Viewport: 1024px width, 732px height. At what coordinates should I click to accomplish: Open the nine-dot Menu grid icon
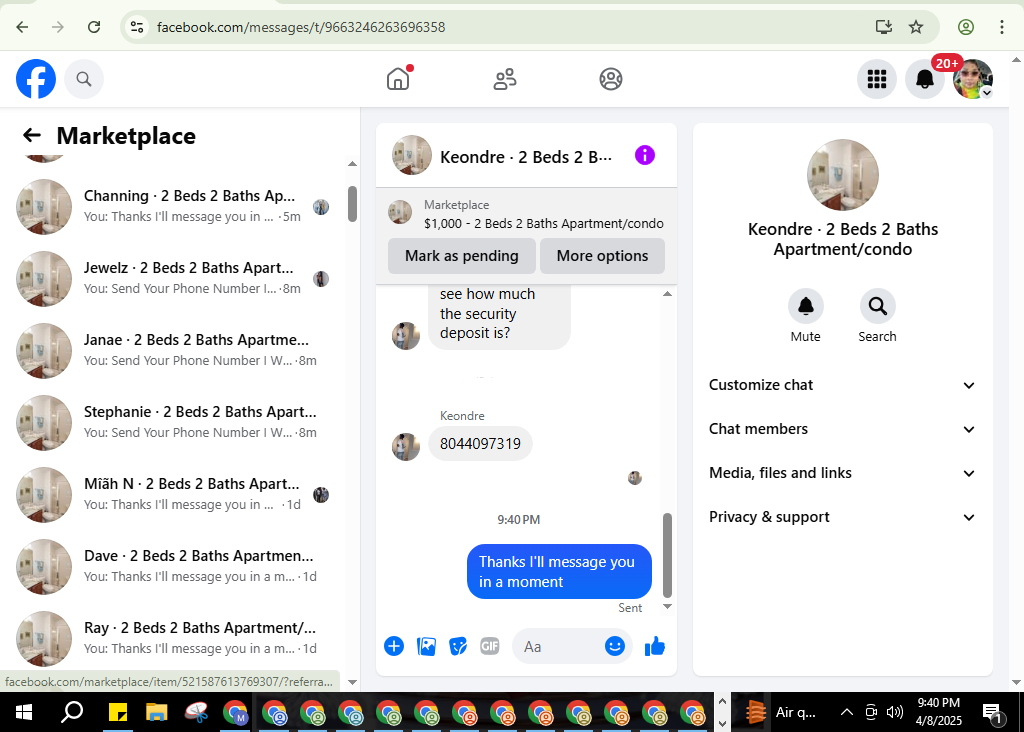click(x=876, y=79)
